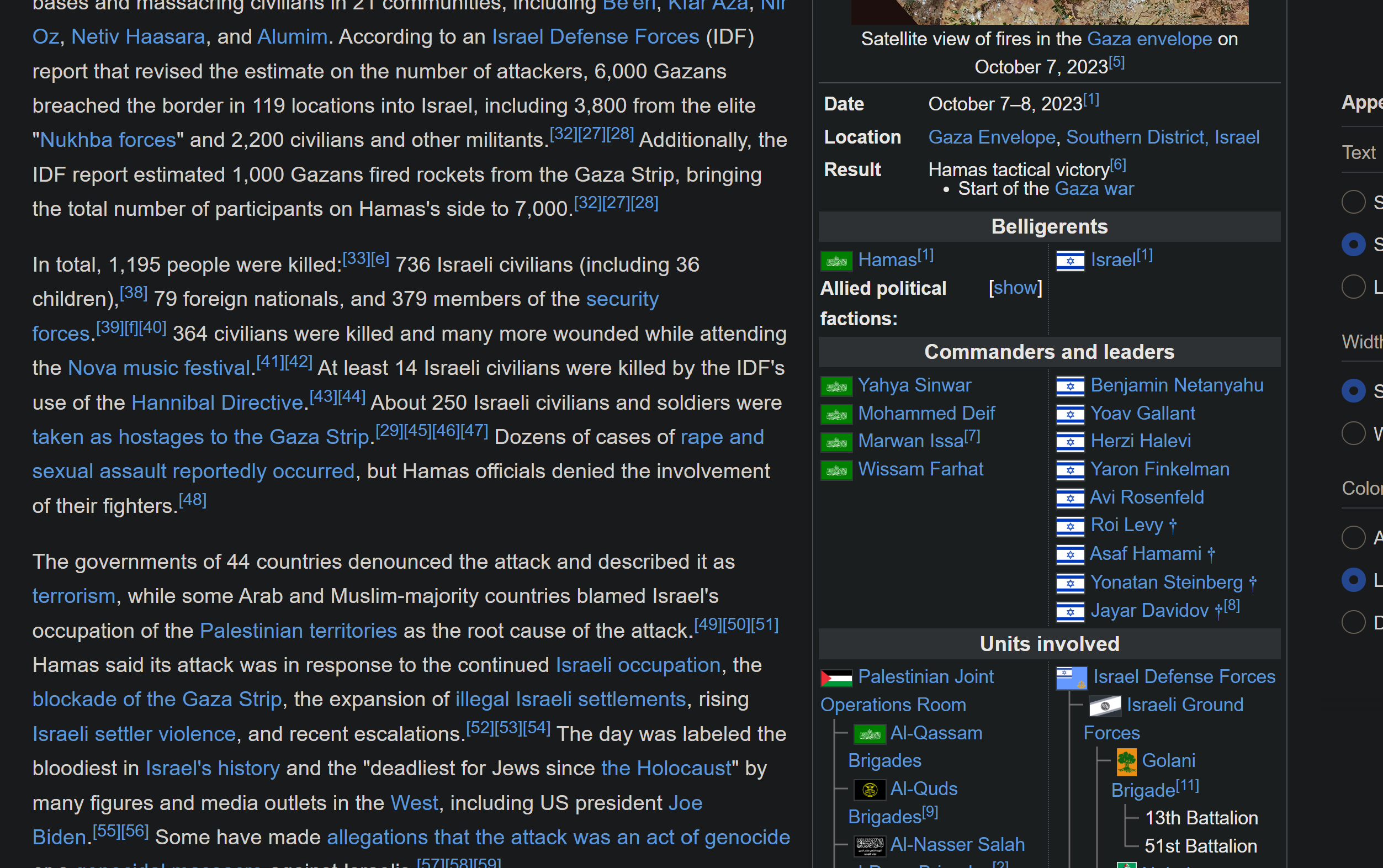The width and height of the screenshot is (1383, 868).
Task: Open citation reference [48]
Action: pos(192,500)
